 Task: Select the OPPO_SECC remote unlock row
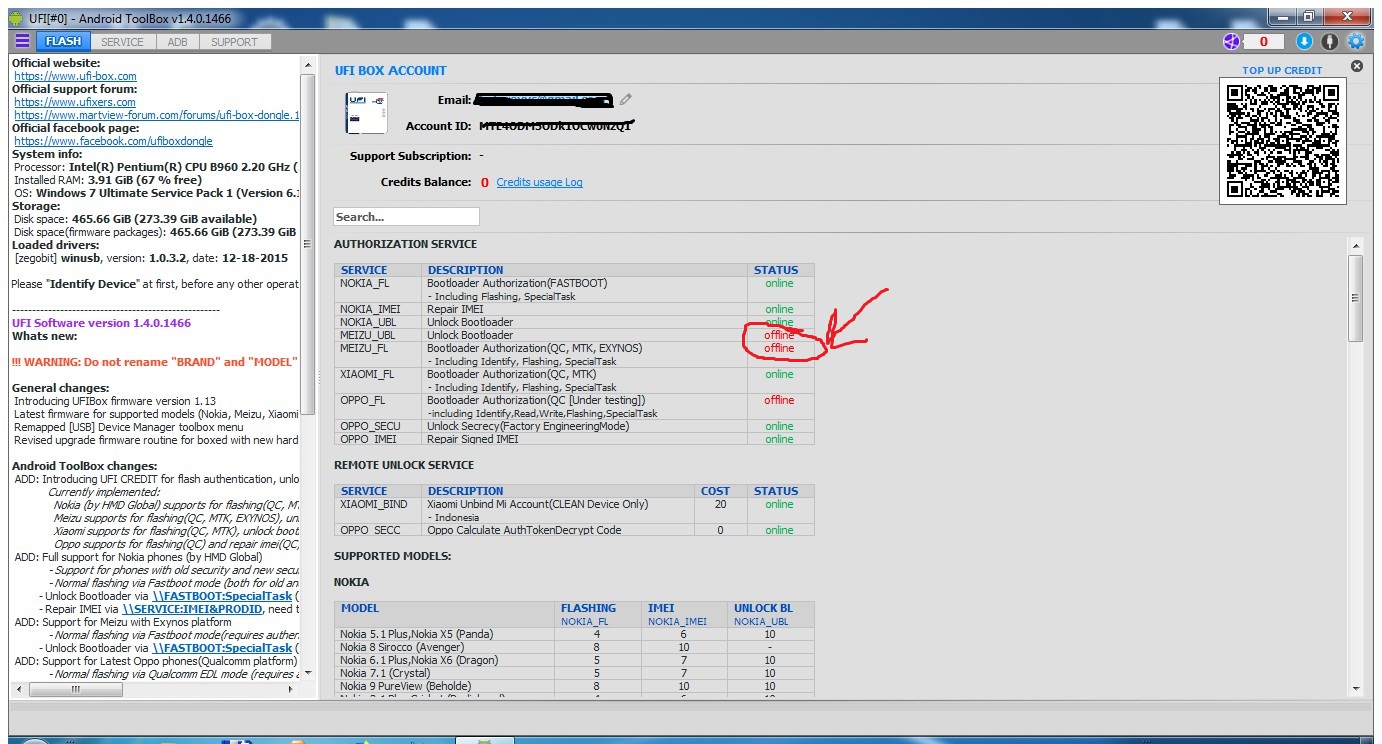click(x=574, y=530)
